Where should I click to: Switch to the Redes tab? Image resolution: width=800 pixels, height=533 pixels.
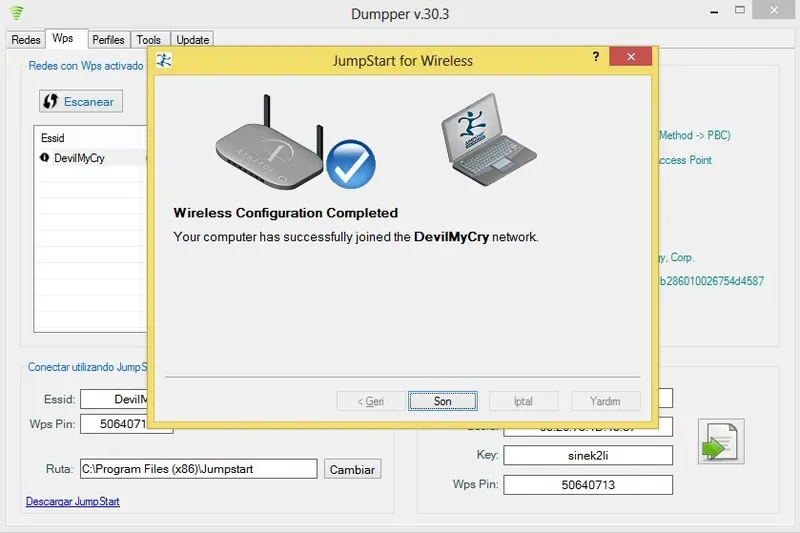pyautogui.click(x=26, y=40)
